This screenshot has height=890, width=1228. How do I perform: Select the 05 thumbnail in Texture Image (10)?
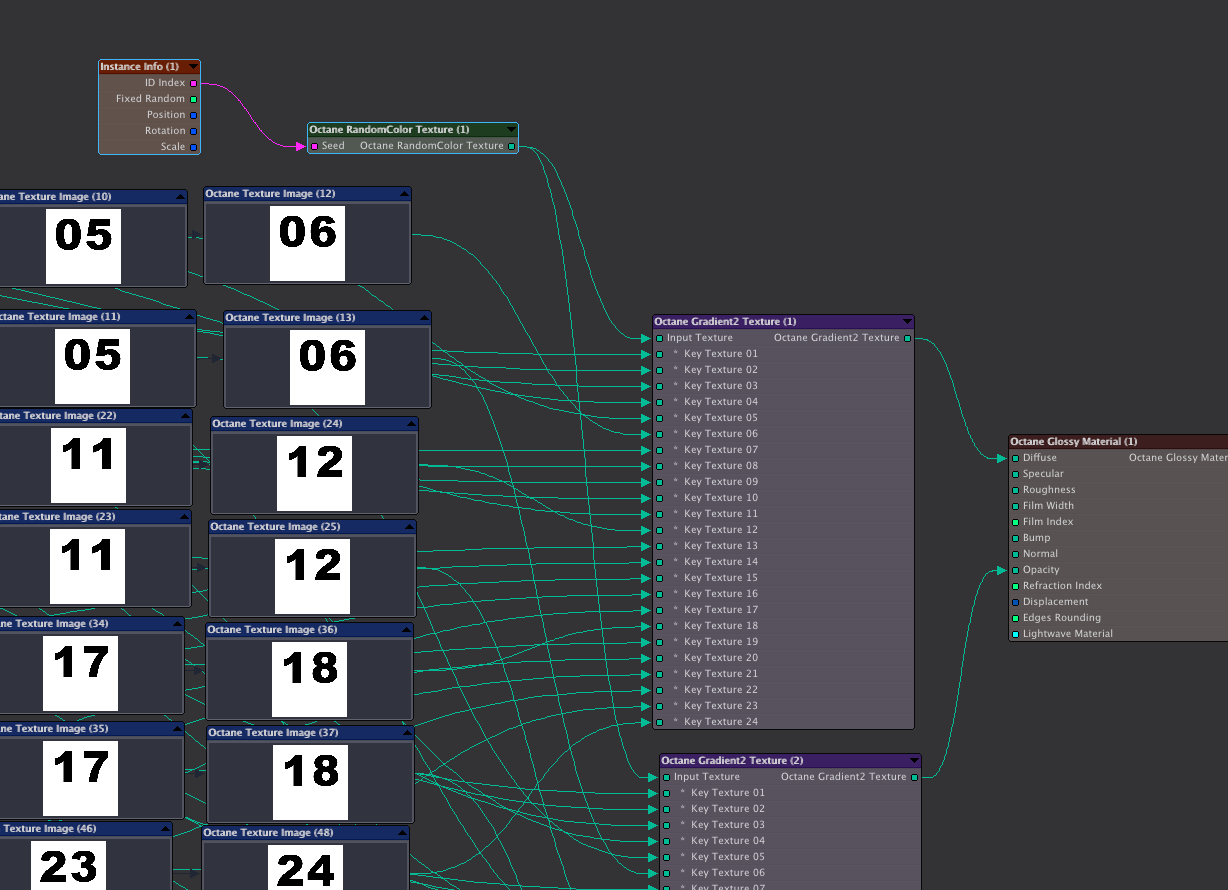click(83, 246)
